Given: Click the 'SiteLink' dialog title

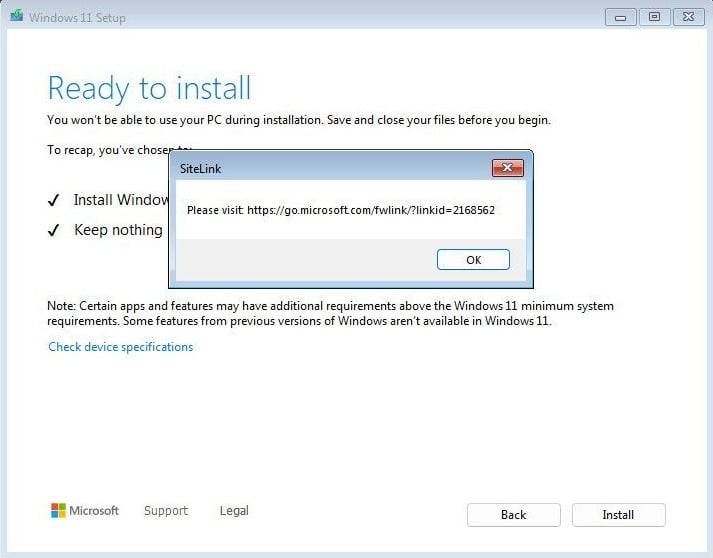Looking at the screenshot, I should point(201,169).
